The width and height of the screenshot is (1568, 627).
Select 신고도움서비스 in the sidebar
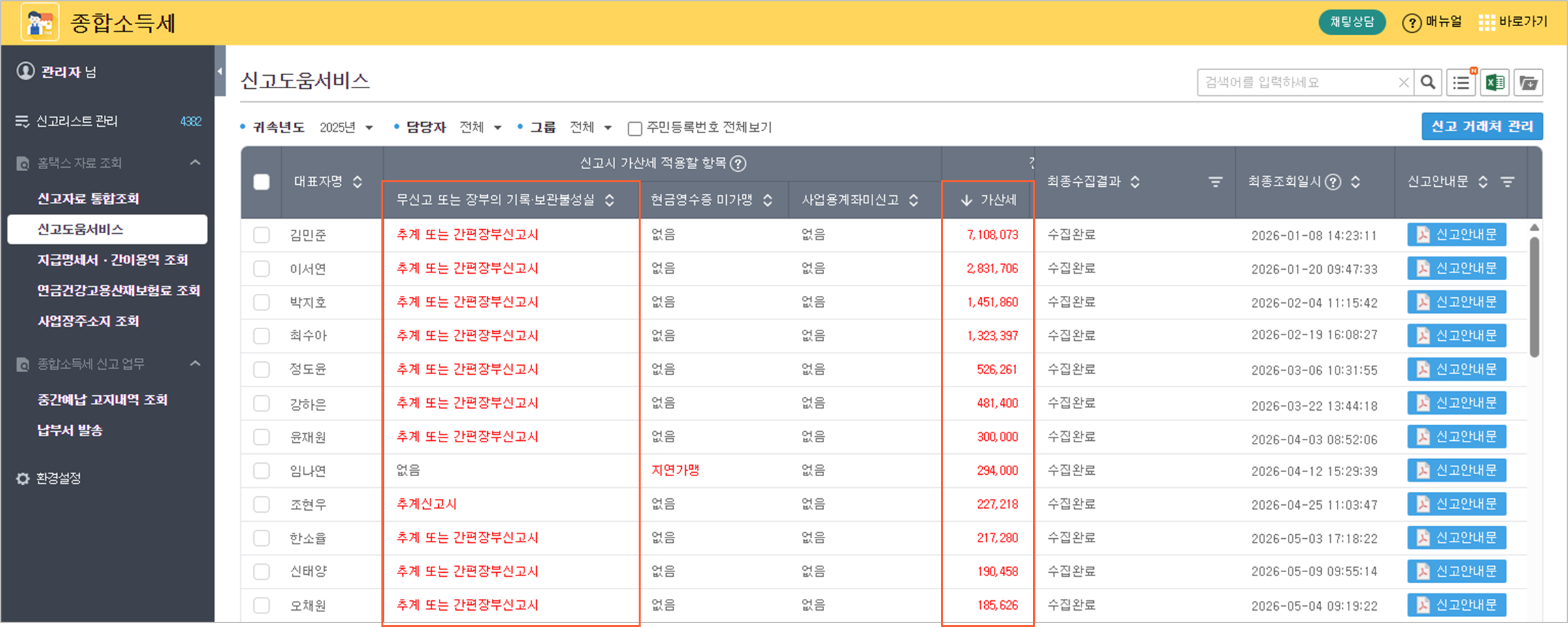pos(107,229)
